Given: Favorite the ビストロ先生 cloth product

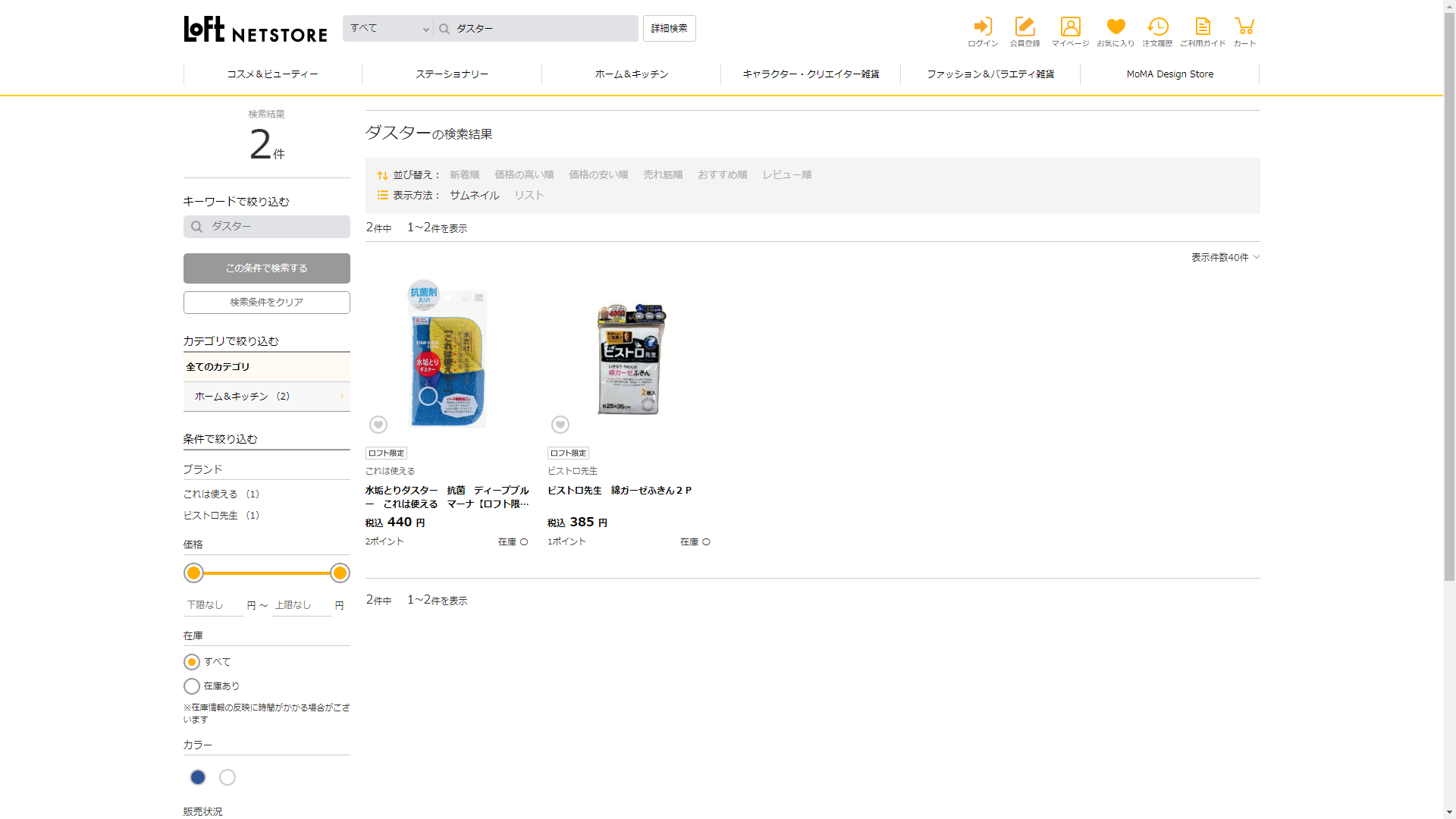Looking at the screenshot, I should [x=560, y=425].
